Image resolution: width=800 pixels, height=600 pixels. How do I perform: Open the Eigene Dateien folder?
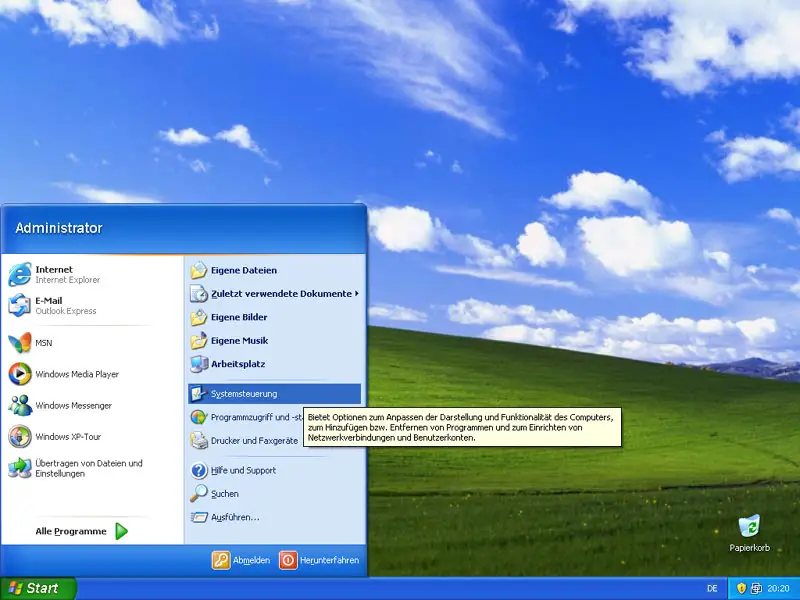[274, 270]
